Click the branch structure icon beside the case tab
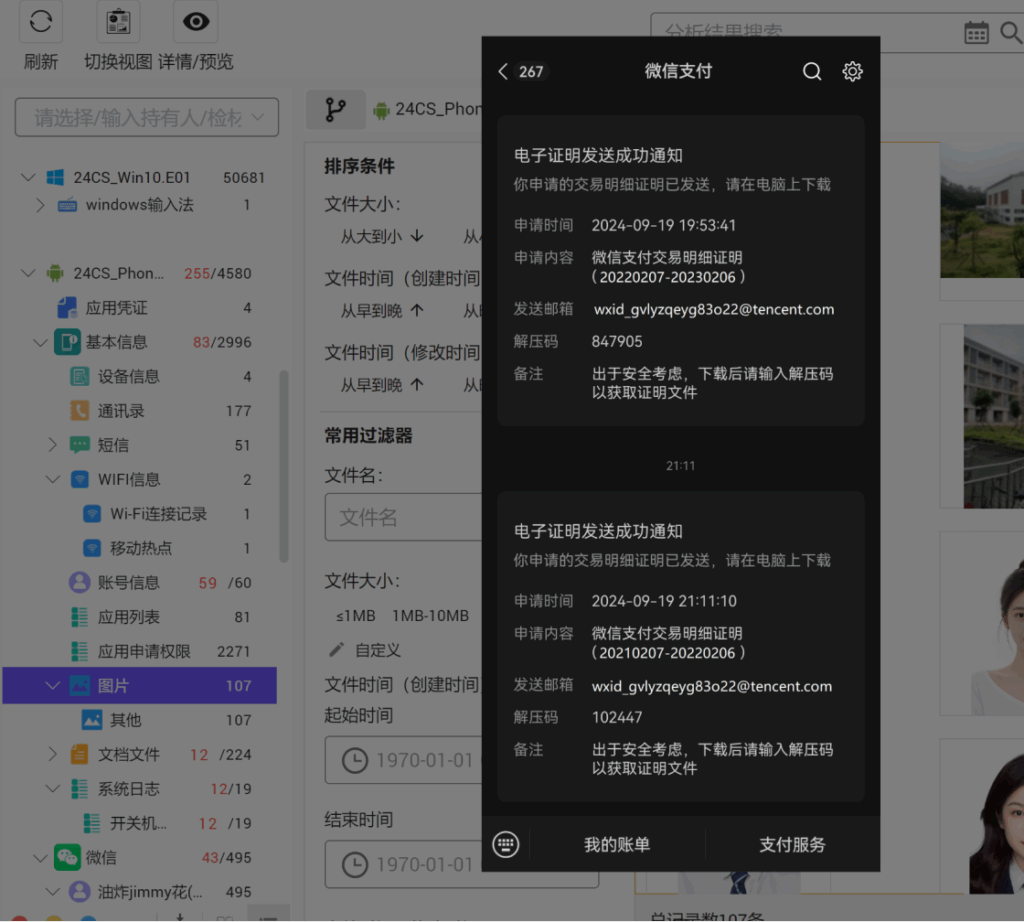This screenshot has width=1024, height=922. (336, 110)
